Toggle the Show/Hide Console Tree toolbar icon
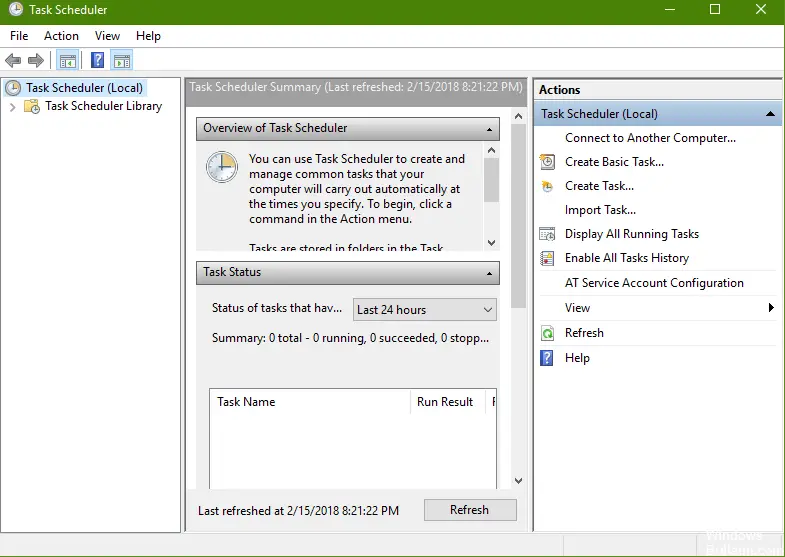 point(67,61)
